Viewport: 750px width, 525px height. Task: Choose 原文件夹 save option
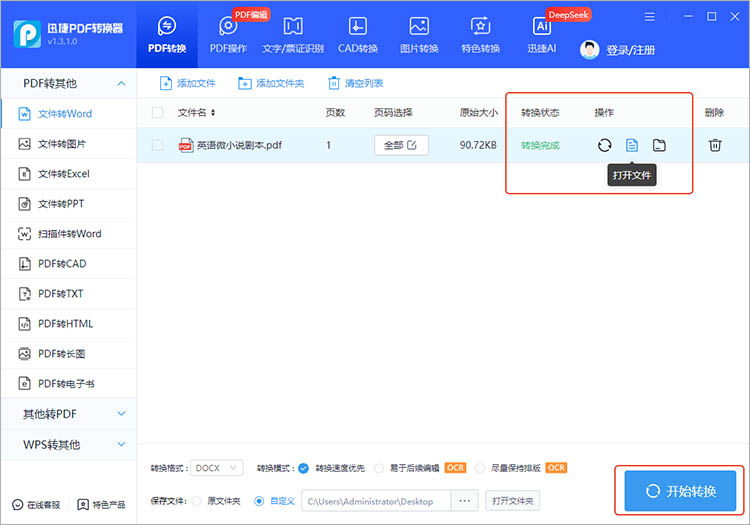(x=196, y=501)
